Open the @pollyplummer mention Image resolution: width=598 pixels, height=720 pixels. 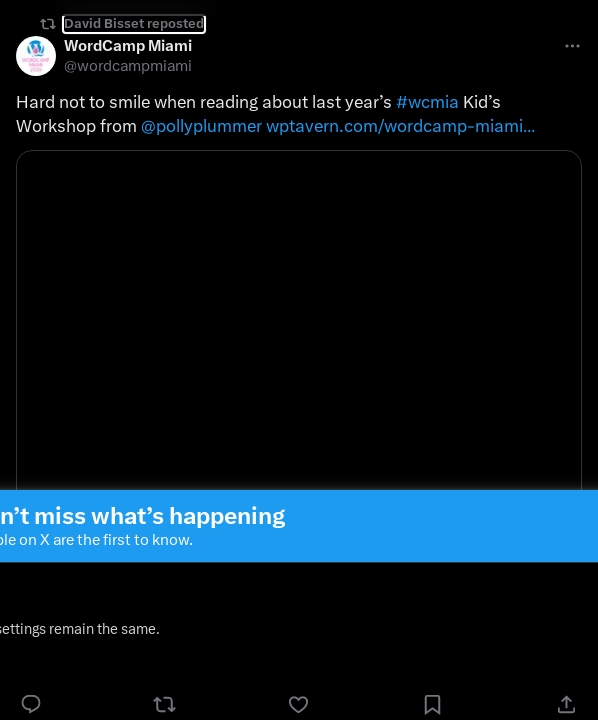[x=201, y=126]
